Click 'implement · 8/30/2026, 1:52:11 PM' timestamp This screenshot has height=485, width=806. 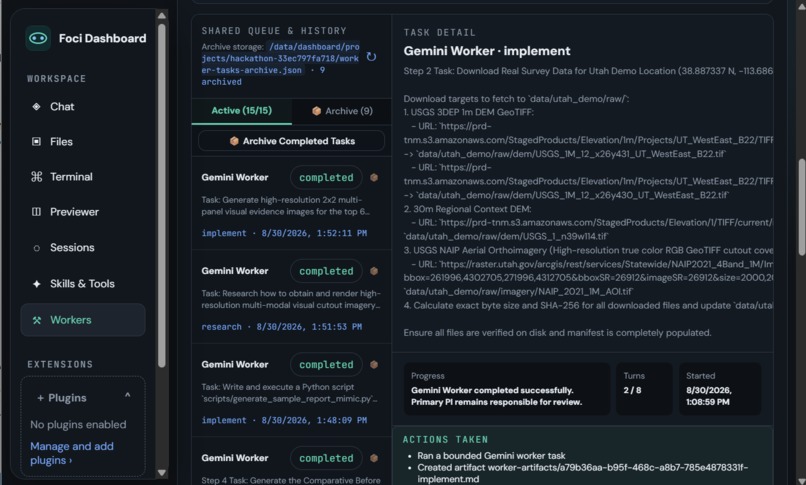coord(284,233)
